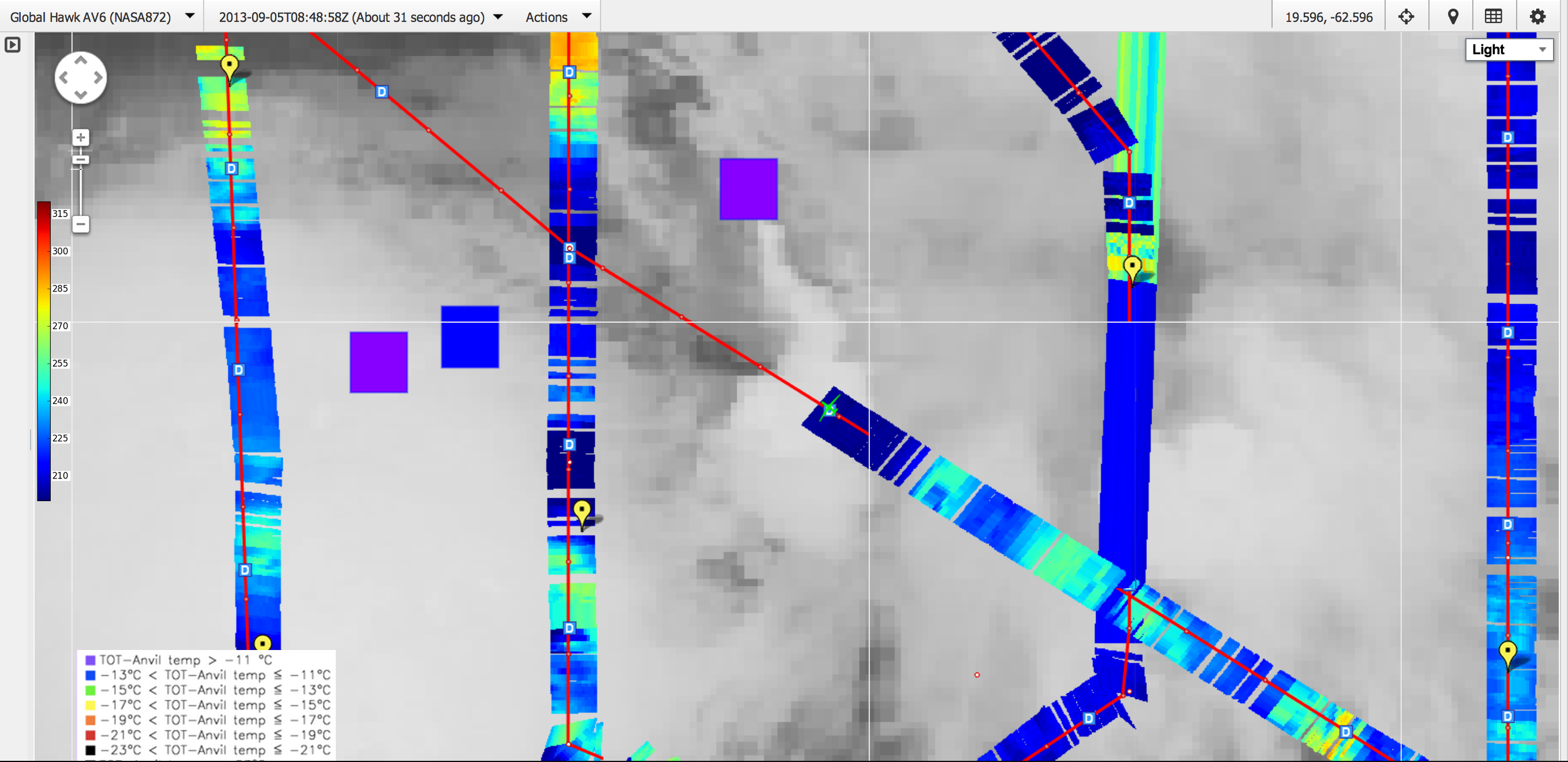Open the settings gear icon
1568x762 pixels.
pos(1537,16)
